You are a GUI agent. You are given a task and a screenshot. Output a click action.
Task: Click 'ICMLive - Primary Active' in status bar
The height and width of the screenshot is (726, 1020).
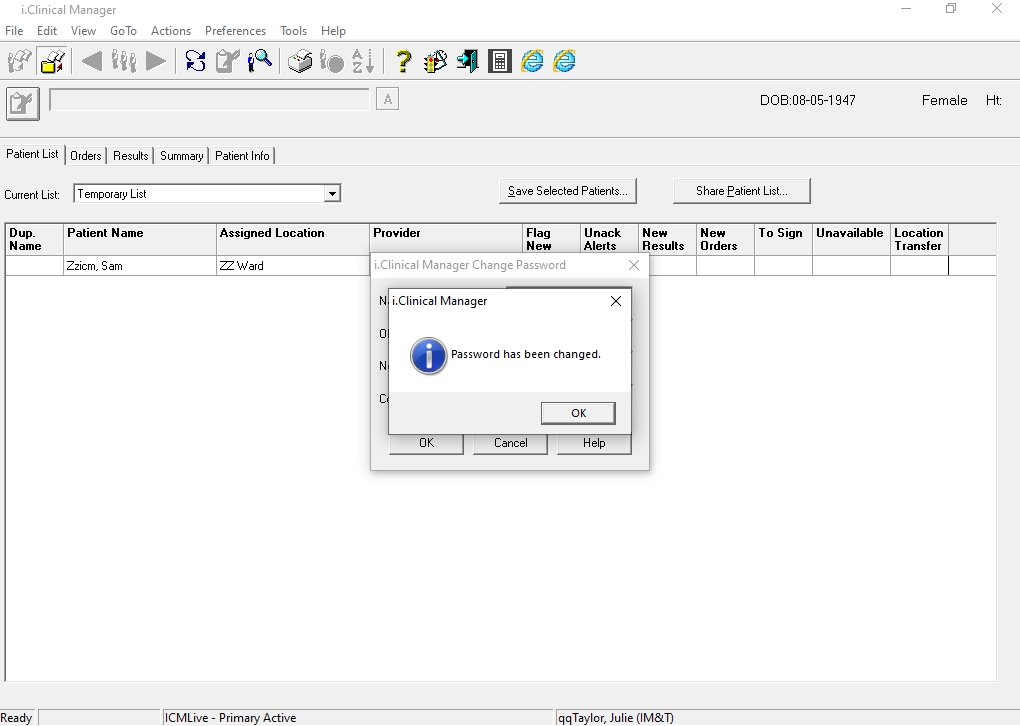pos(230,718)
